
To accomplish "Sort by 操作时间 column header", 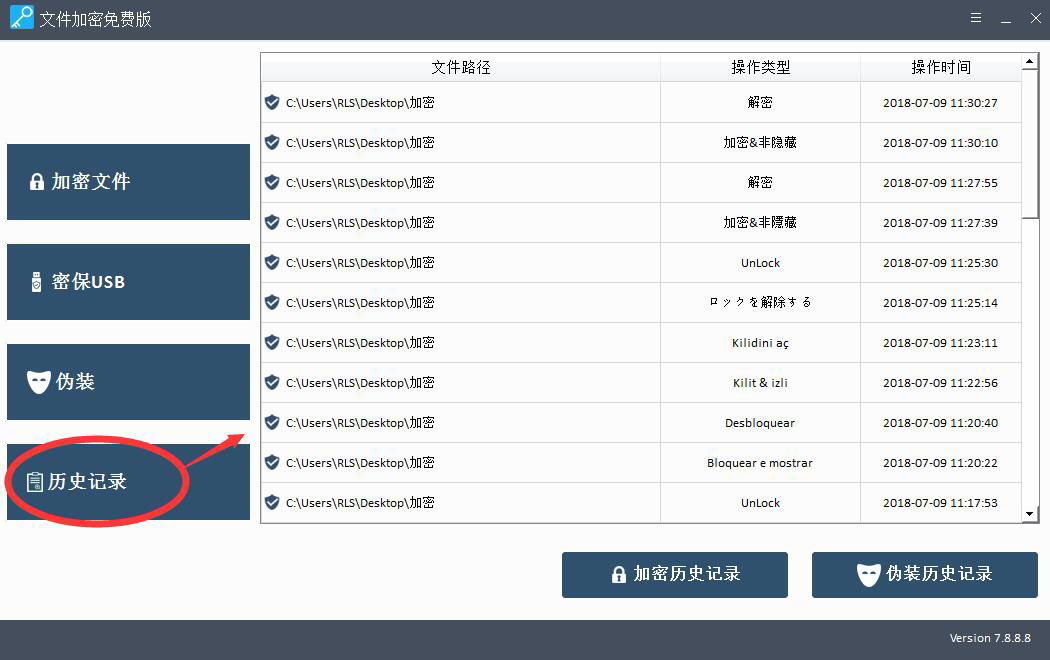I will tap(940, 67).
